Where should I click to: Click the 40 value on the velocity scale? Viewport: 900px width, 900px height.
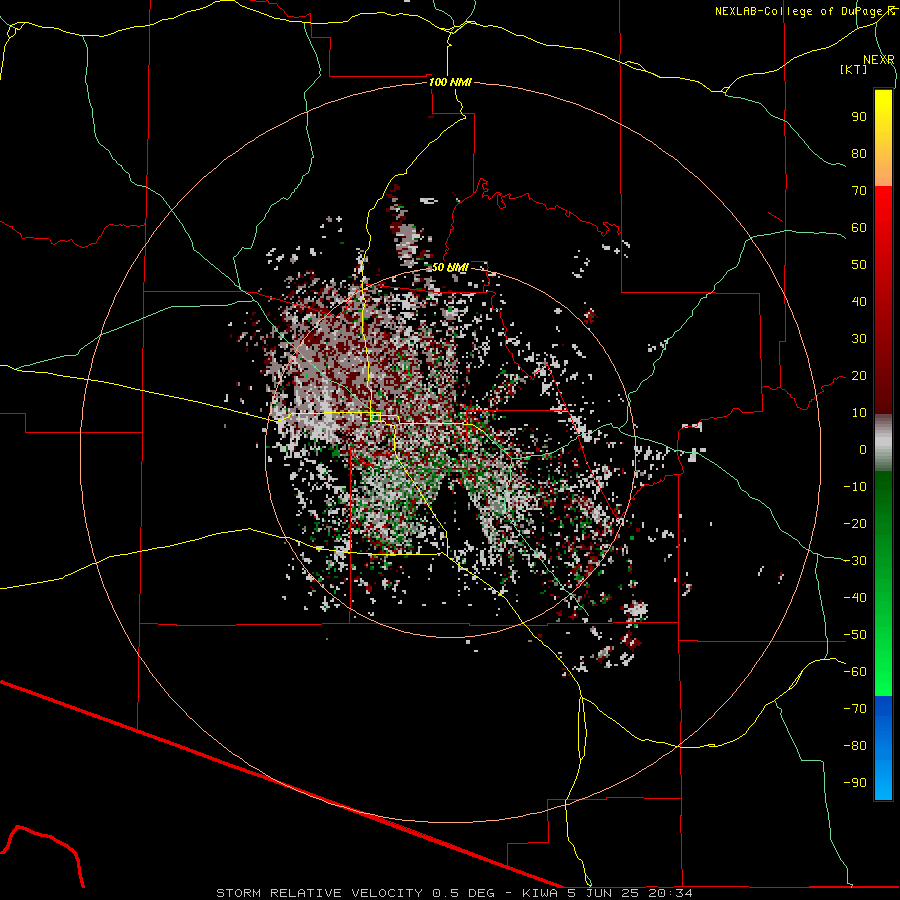click(859, 301)
